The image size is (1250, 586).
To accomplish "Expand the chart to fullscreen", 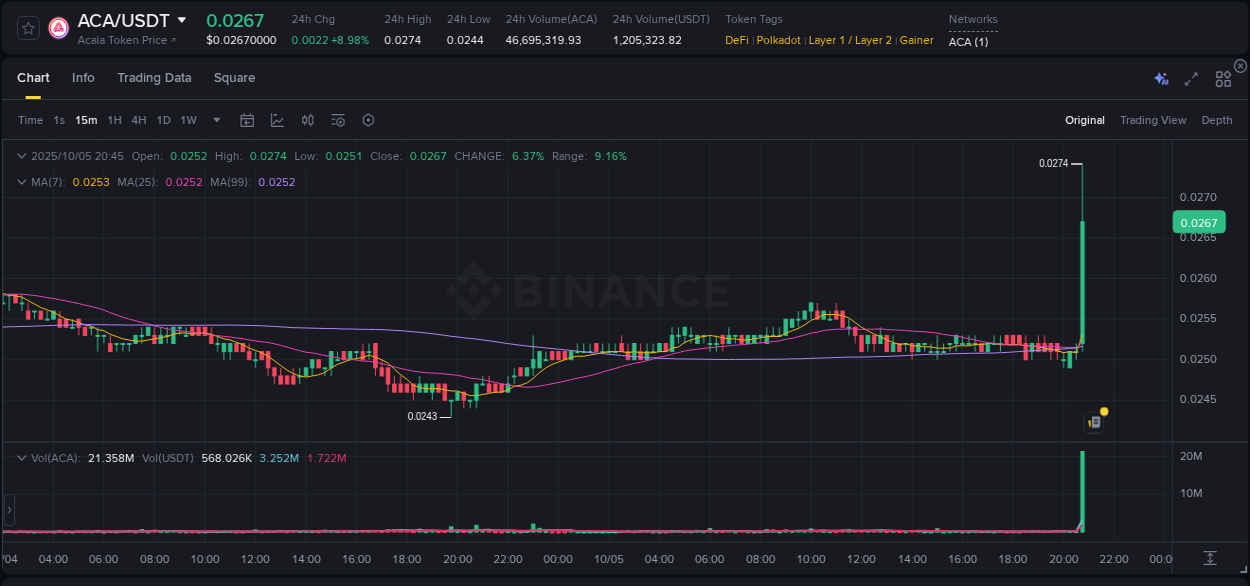I will tap(1190, 77).
